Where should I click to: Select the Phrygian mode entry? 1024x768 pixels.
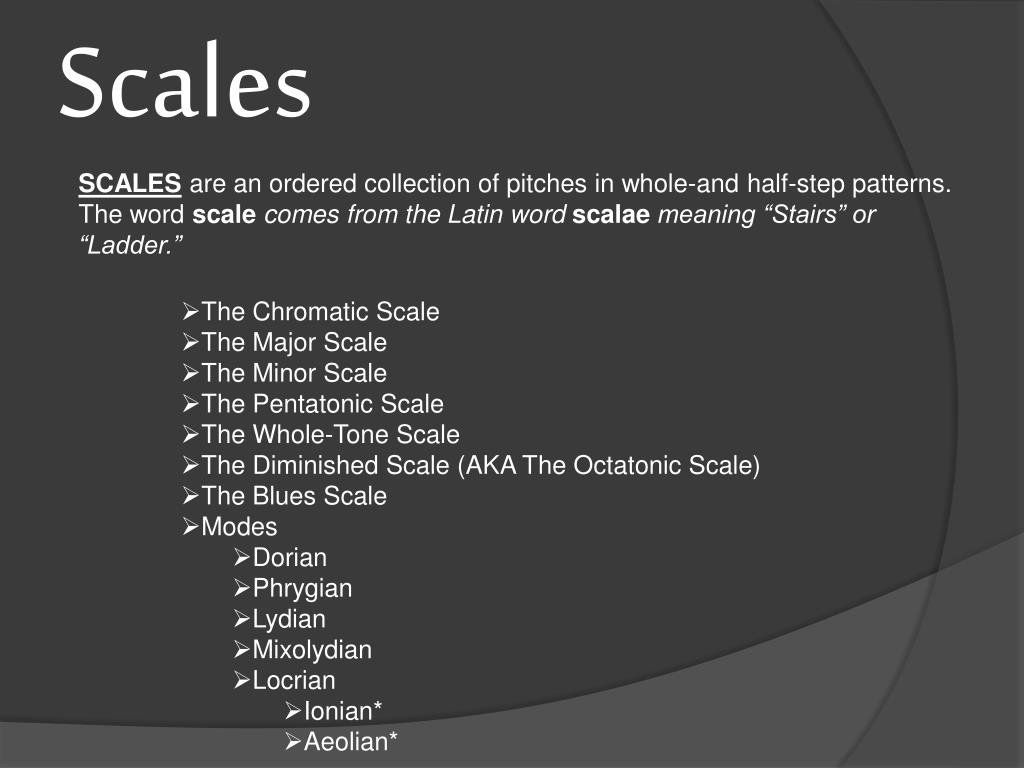tap(302, 588)
